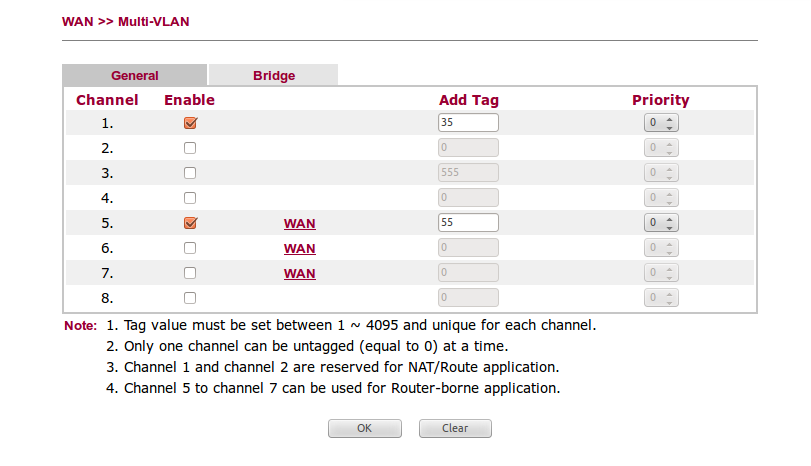Viewport: 811px width, 466px height.
Task: Enable channel 6 checkbox
Action: pos(190,248)
